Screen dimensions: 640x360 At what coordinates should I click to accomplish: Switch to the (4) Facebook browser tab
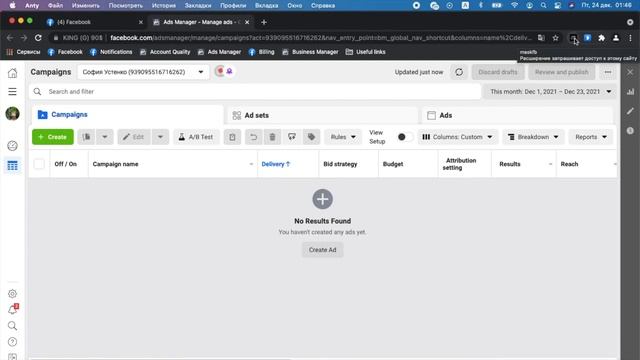tap(95, 22)
